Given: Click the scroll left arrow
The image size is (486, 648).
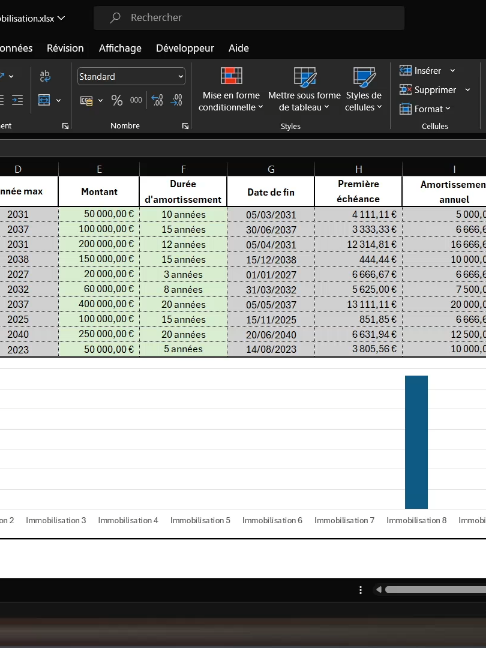Looking at the screenshot, I should pos(379,590).
